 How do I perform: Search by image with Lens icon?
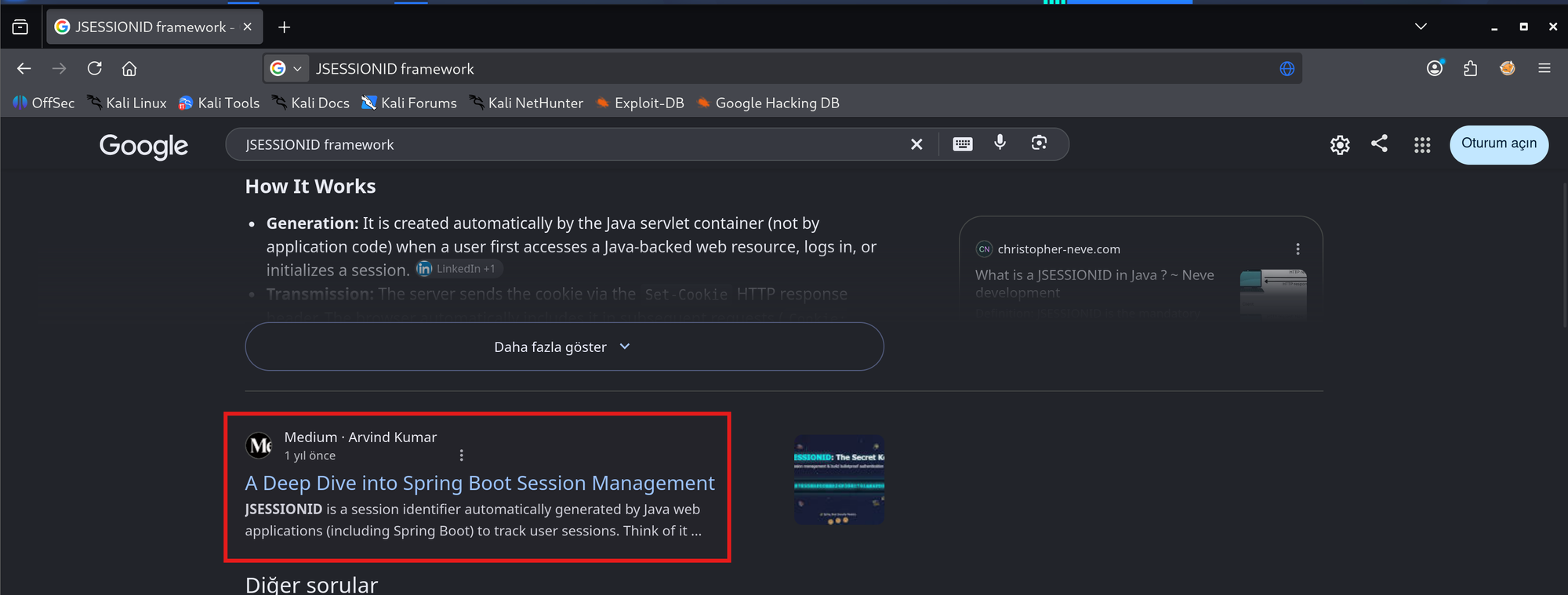1039,143
